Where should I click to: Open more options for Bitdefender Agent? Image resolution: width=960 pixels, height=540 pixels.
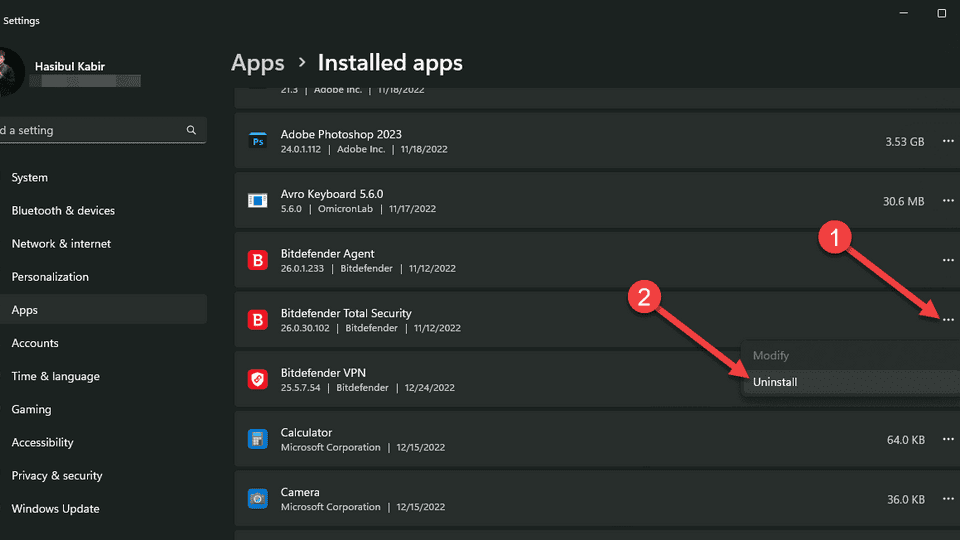(948, 260)
